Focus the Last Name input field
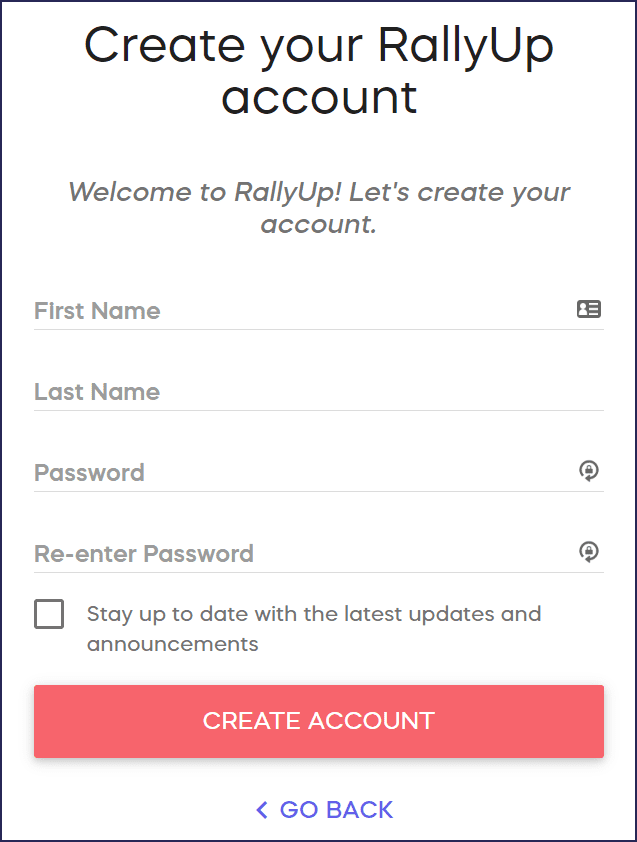The image size is (637, 842). [318, 392]
